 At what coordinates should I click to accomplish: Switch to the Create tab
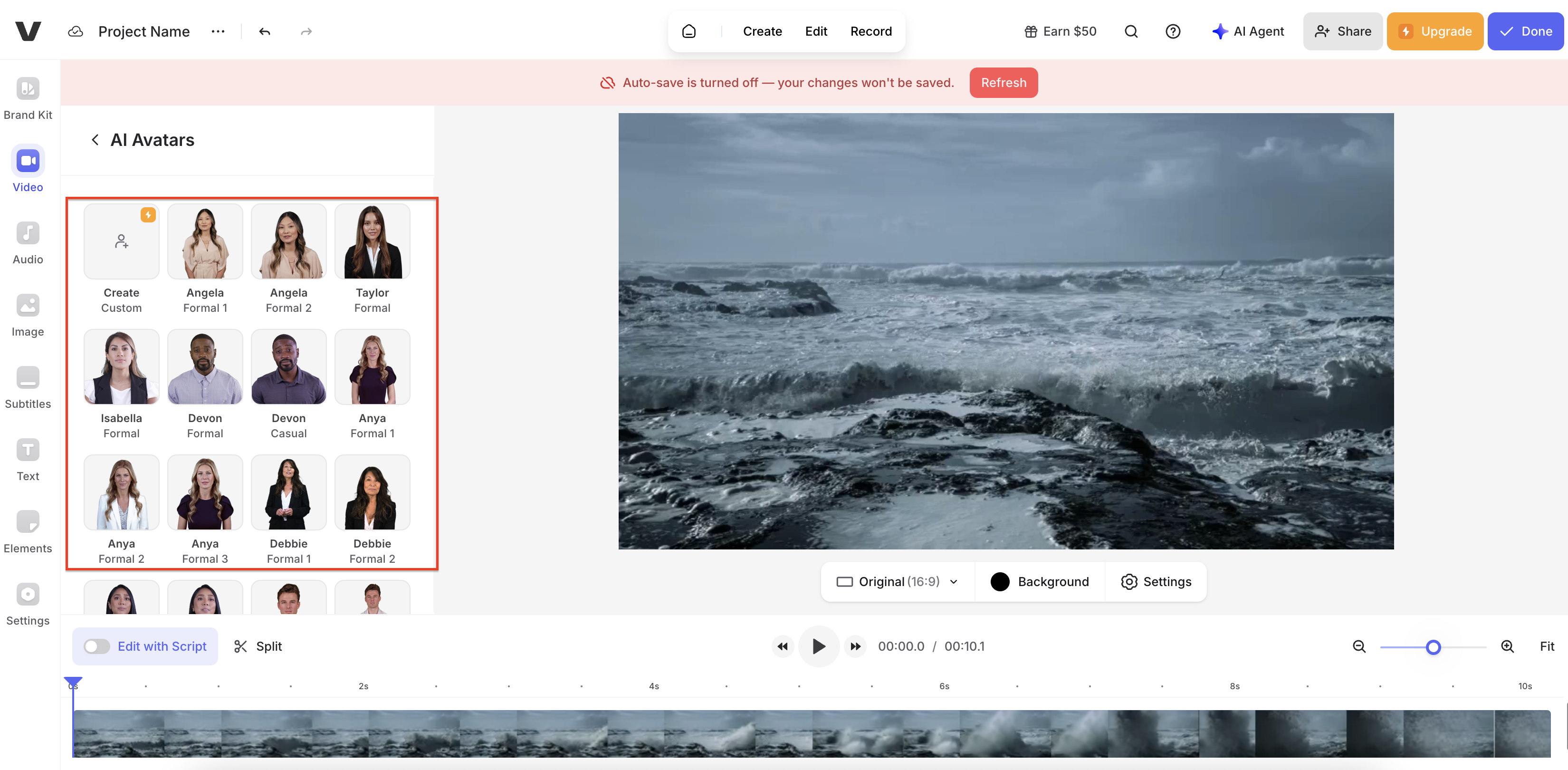pos(762,32)
